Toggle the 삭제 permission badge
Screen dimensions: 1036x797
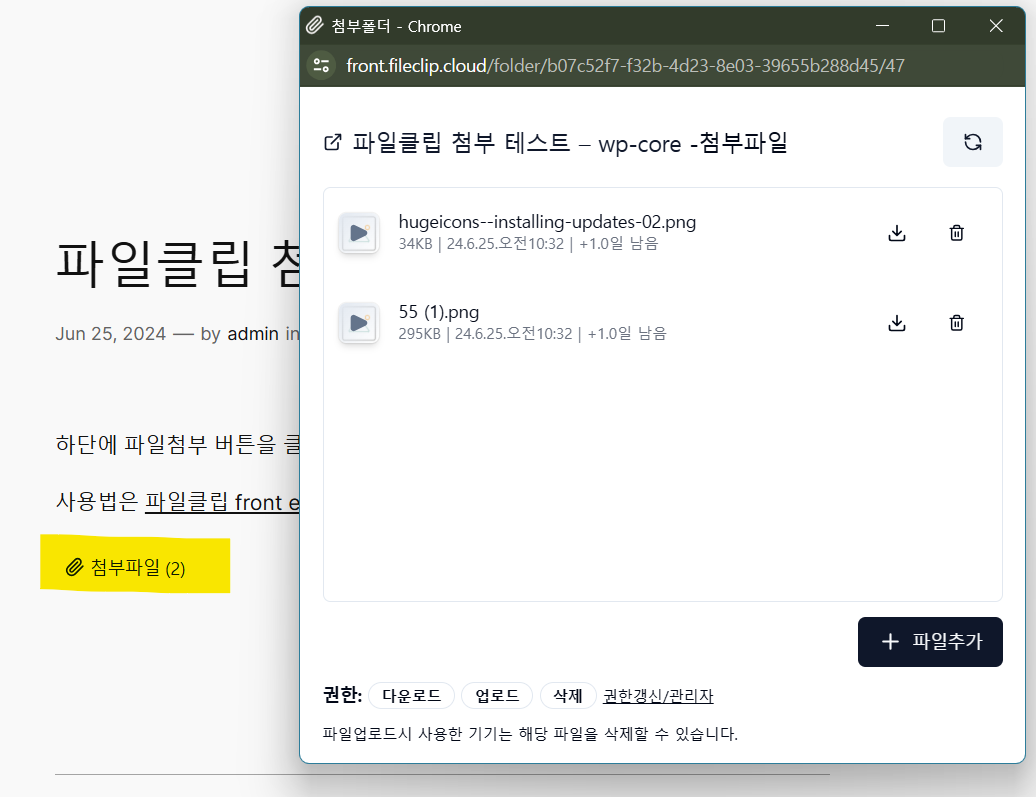(x=568, y=695)
